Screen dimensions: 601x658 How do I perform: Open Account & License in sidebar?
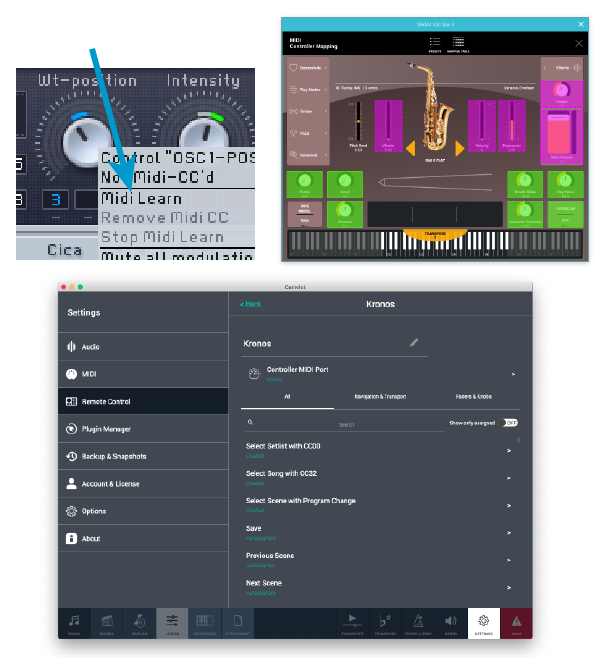[x=143, y=484]
